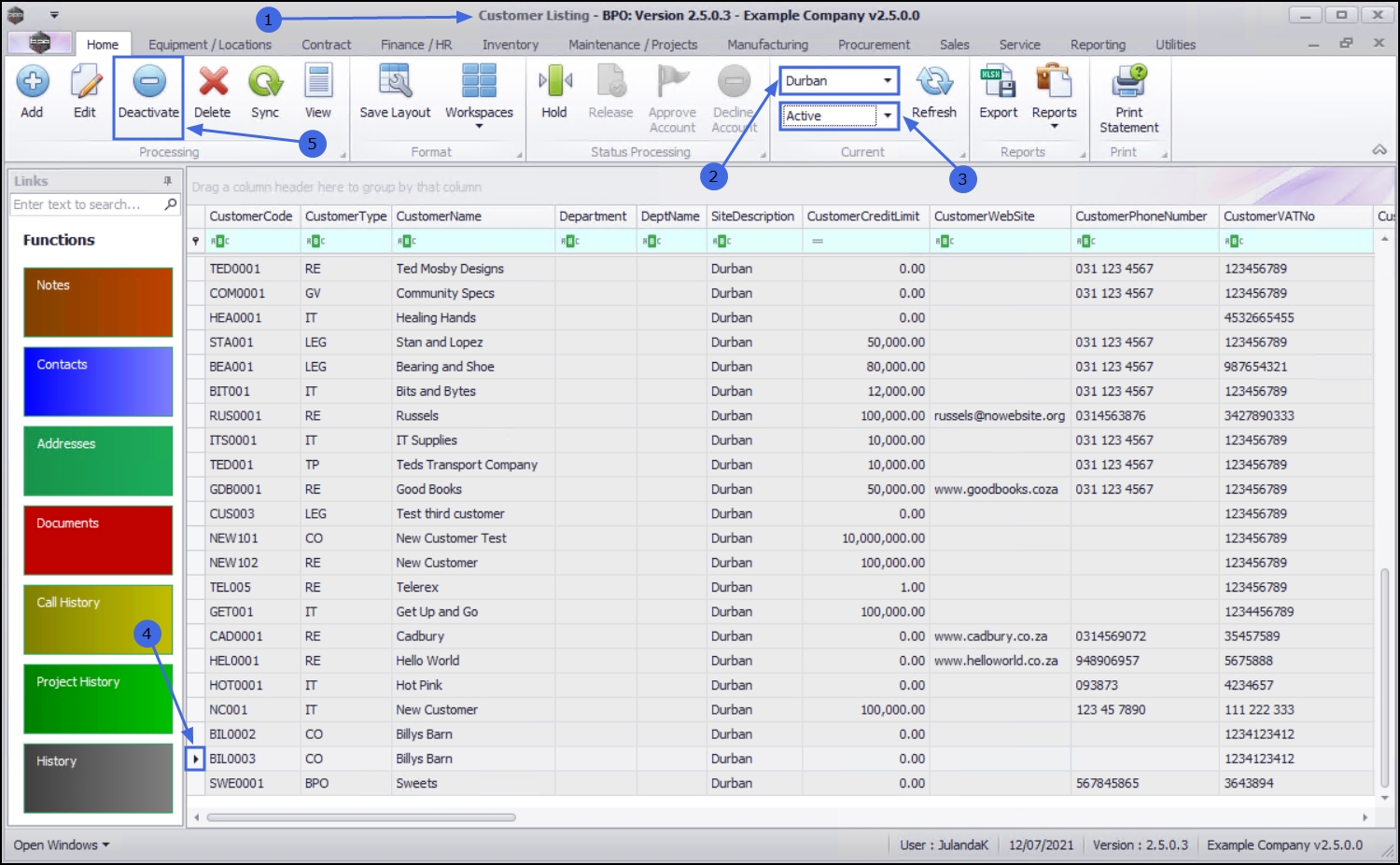The width and height of the screenshot is (1400, 865).
Task: Click the russels@nowebsite.org cell
Action: (x=1000, y=416)
